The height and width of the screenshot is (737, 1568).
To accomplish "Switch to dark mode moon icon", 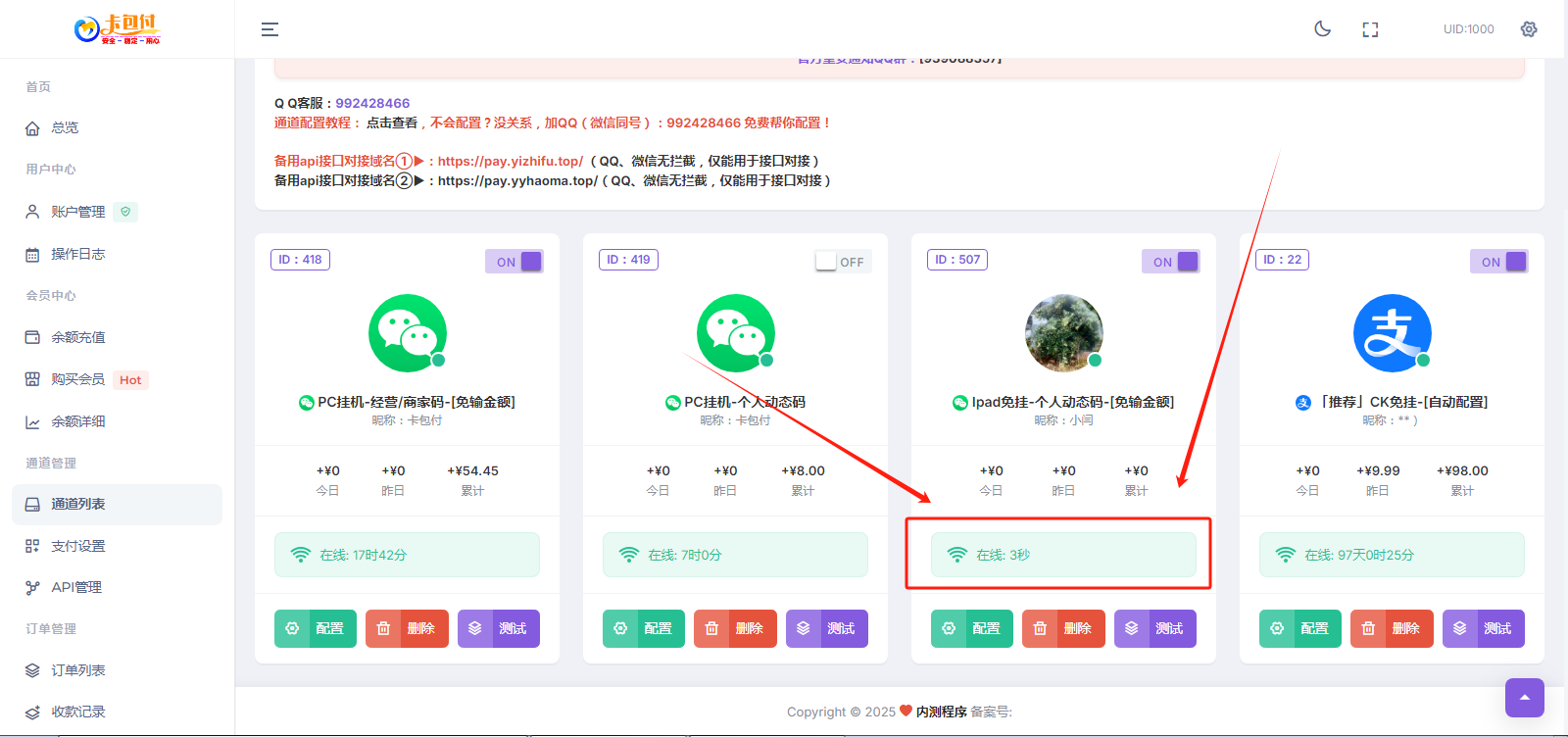I will (1322, 28).
